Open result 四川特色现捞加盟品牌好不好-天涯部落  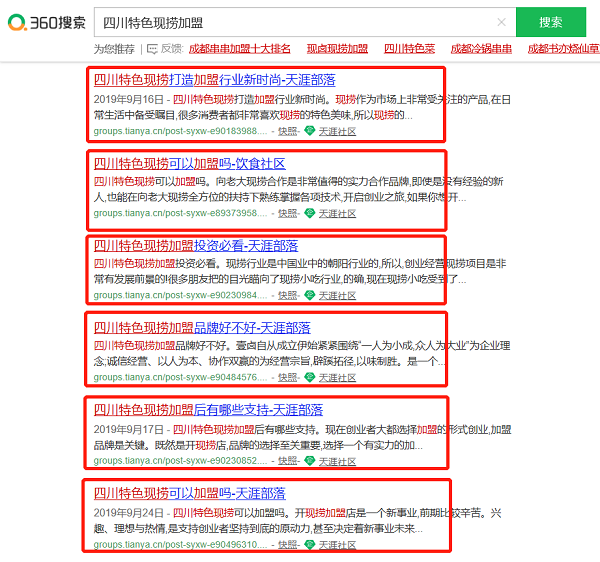(201, 328)
